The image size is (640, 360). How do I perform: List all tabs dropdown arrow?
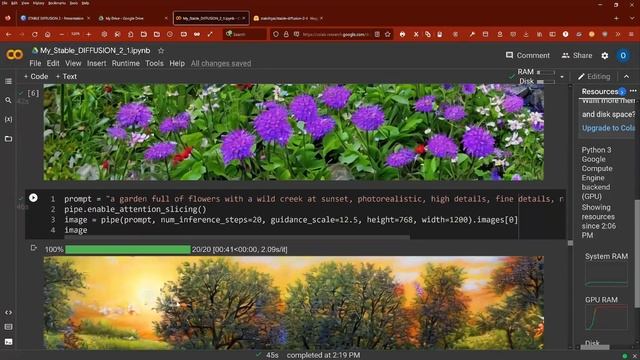(633, 18)
